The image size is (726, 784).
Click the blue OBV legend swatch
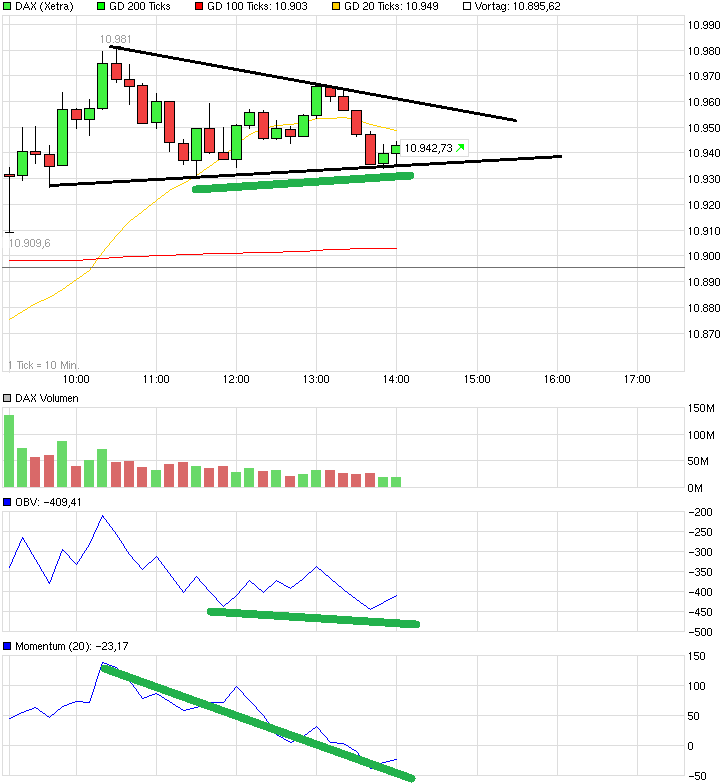pos(7,502)
